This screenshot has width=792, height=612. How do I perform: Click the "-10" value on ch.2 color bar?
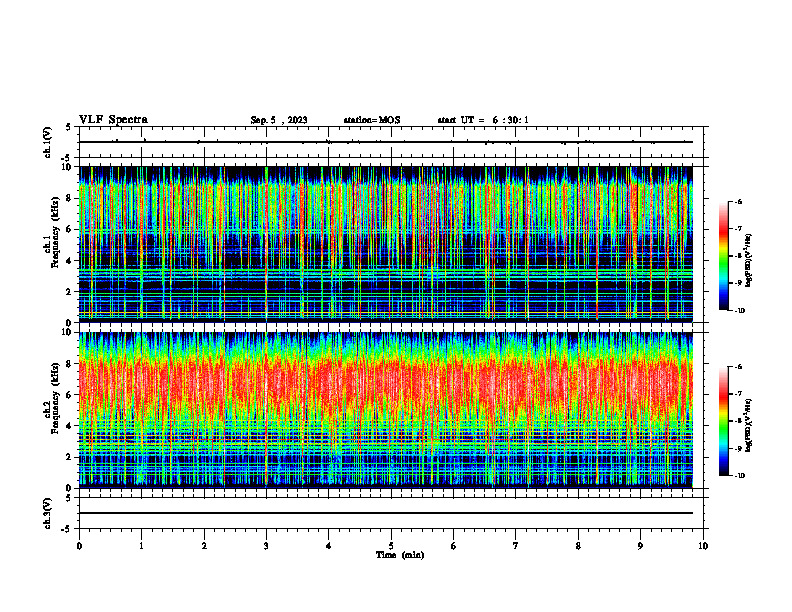(739, 476)
